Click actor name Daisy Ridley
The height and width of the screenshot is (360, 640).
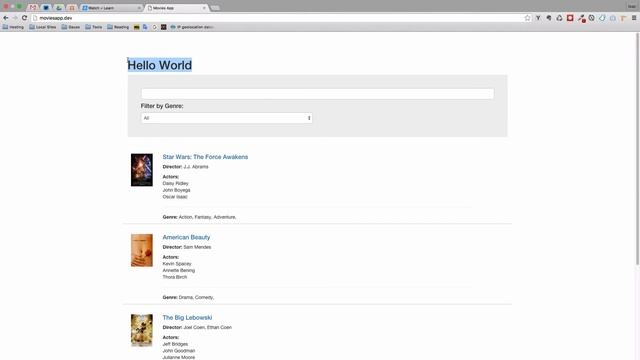176,183
